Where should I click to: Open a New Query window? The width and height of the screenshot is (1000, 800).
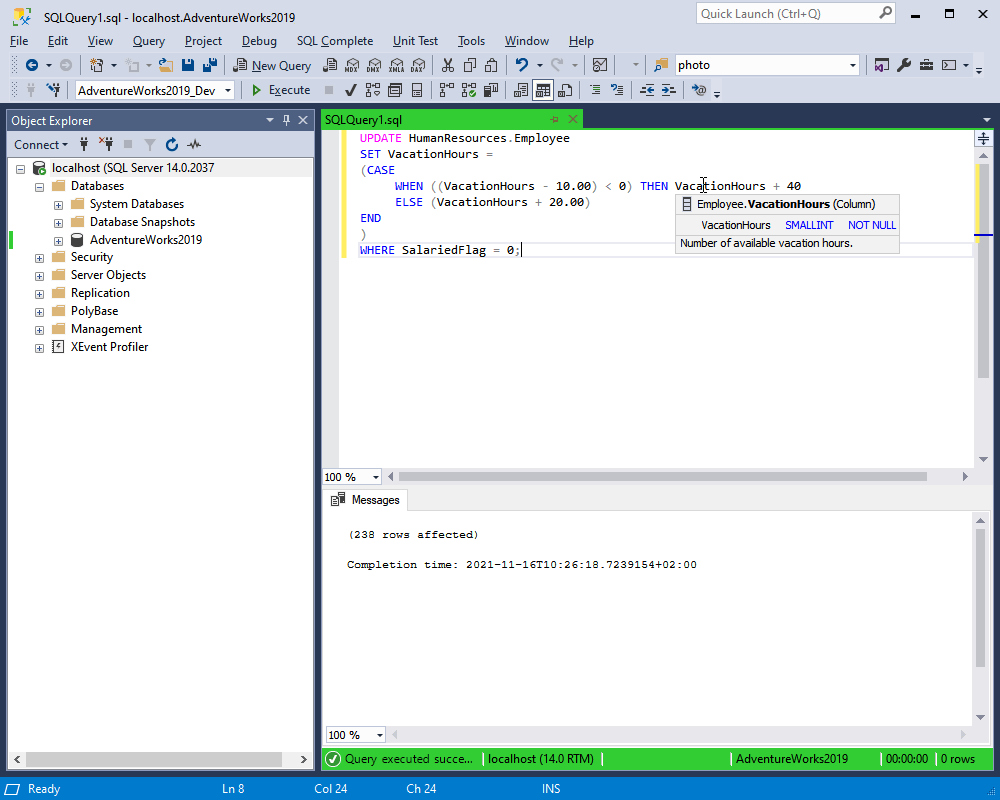[271, 64]
